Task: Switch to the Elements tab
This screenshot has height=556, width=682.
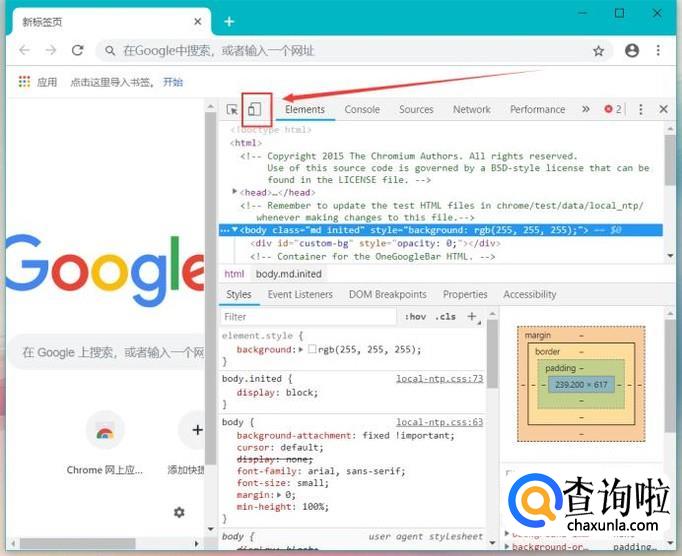Action: pyautogui.click(x=305, y=109)
